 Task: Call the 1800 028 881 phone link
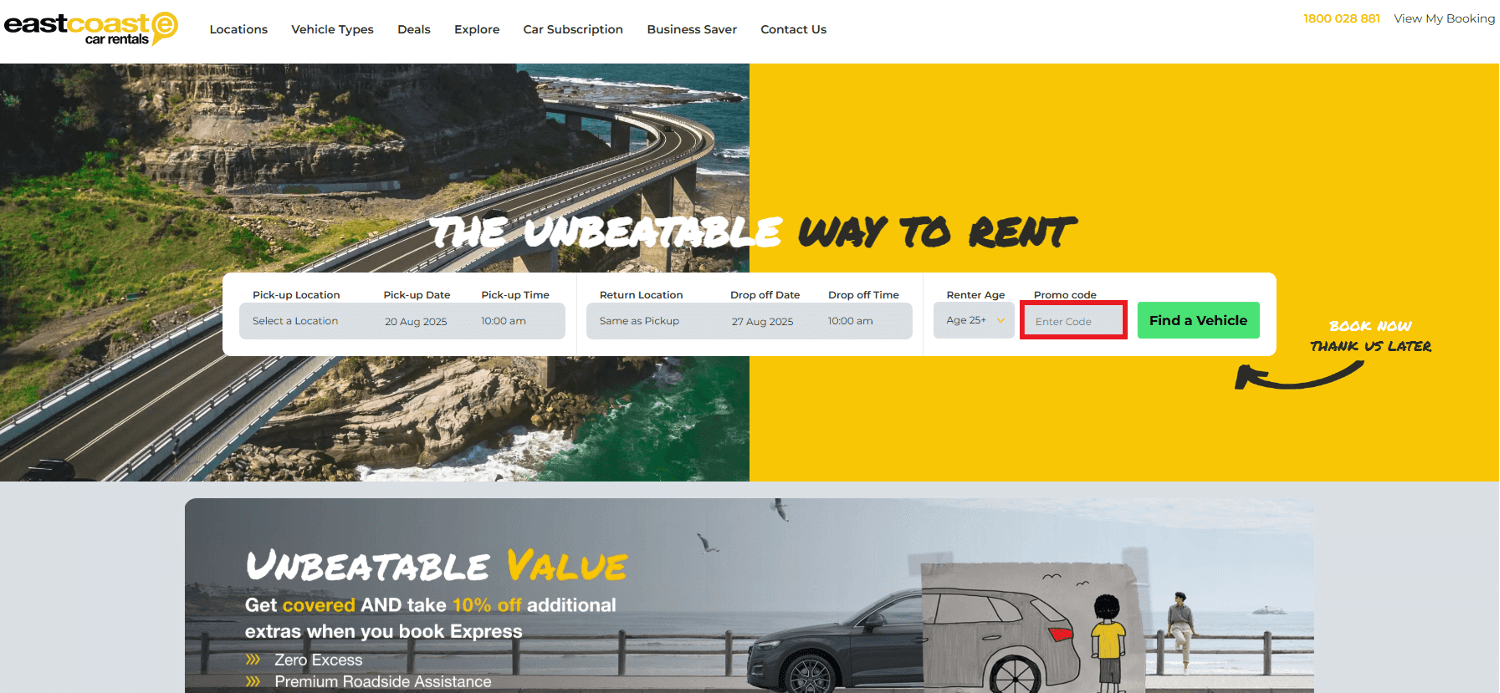click(x=1341, y=19)
